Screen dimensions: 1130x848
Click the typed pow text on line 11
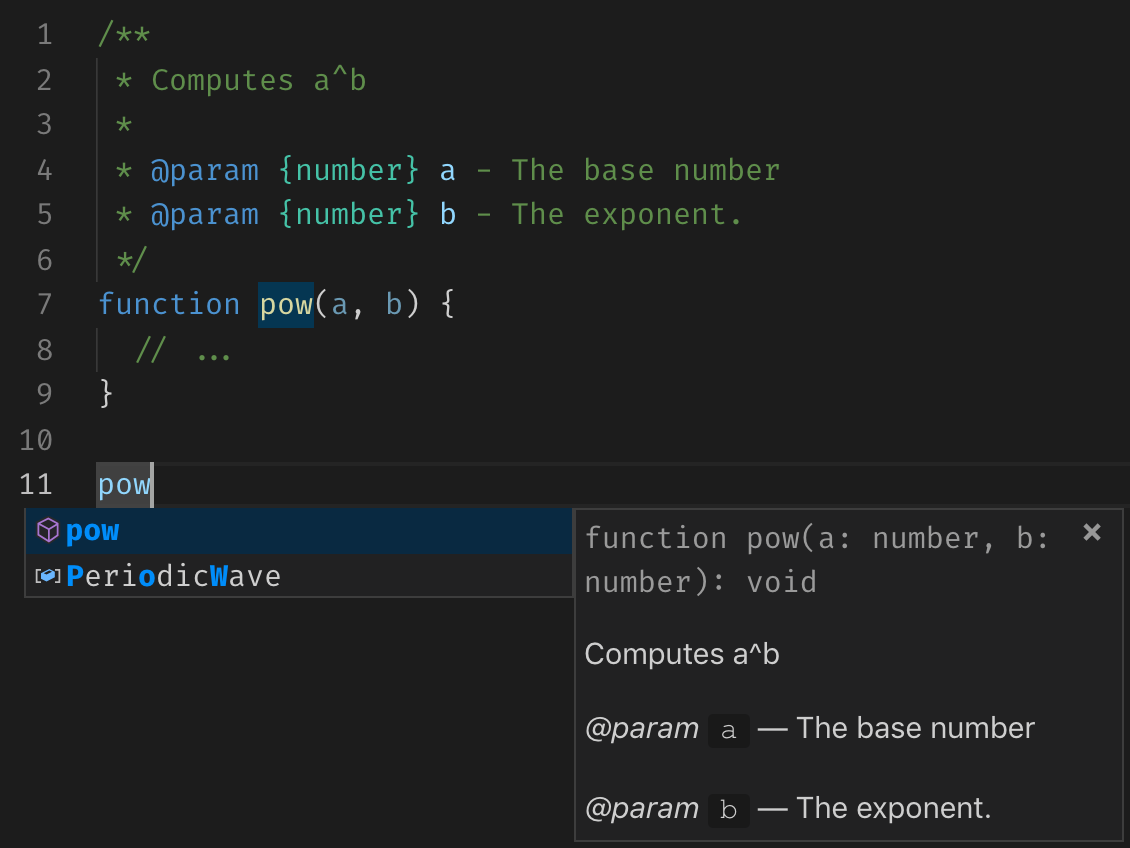point(124,485)
